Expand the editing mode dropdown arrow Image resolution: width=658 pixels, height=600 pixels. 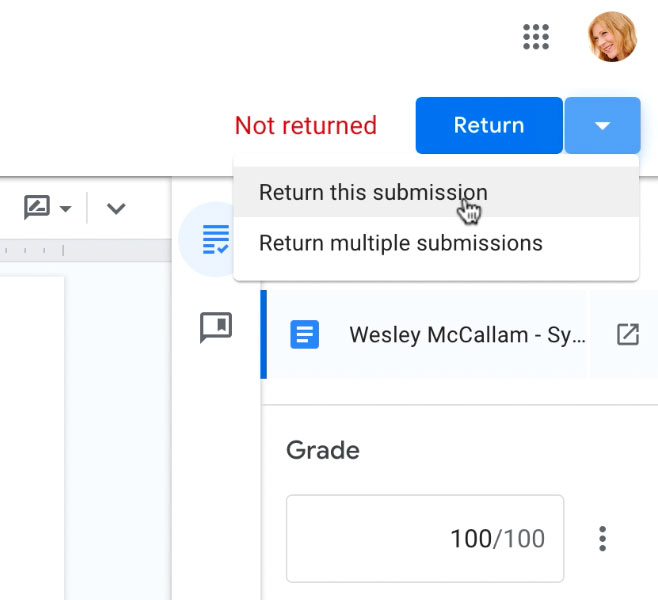tap(65, 208)
